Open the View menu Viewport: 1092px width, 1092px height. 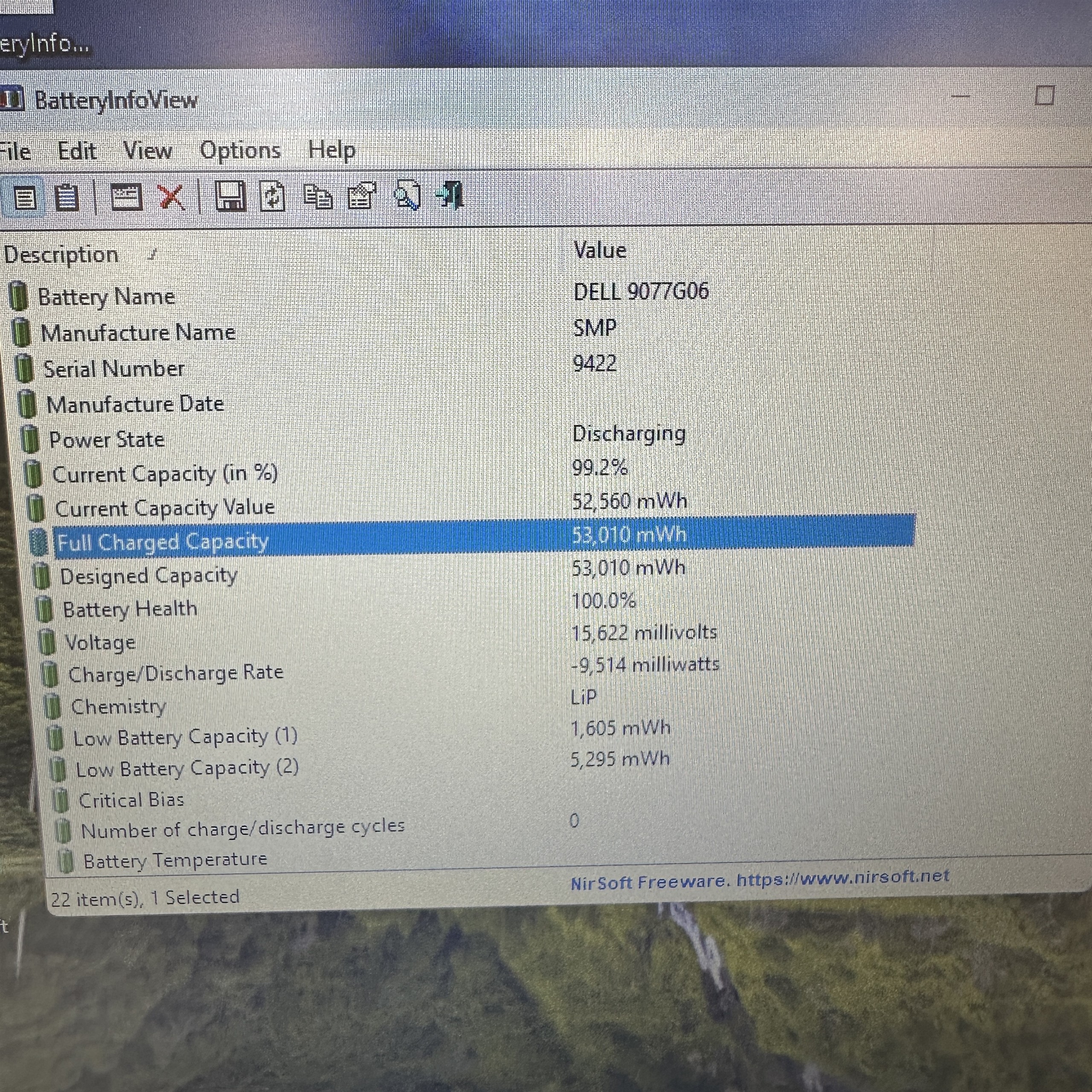coord(148,151)
